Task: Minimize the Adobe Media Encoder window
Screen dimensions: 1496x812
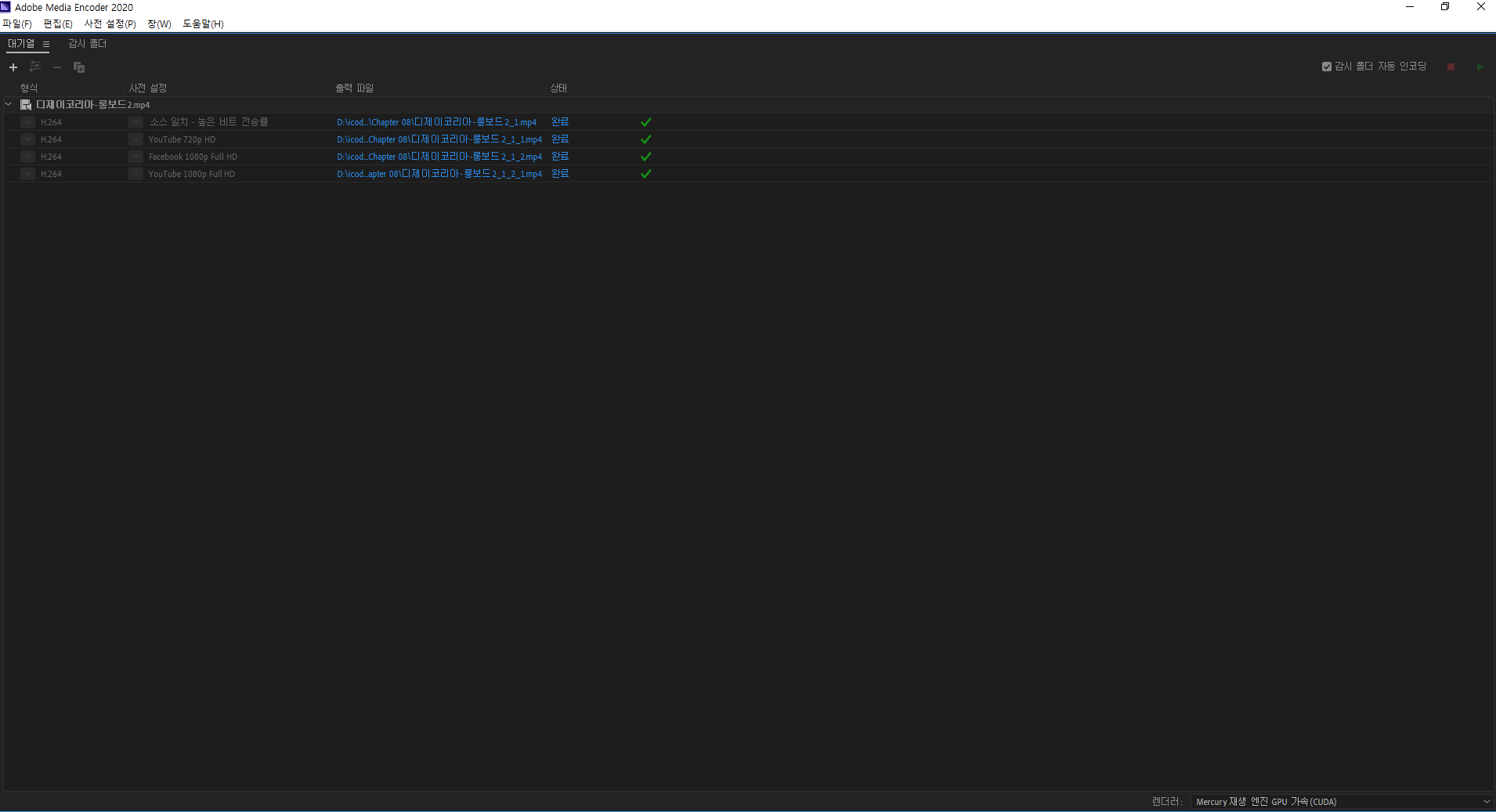Action: [x=1410, y=7]
